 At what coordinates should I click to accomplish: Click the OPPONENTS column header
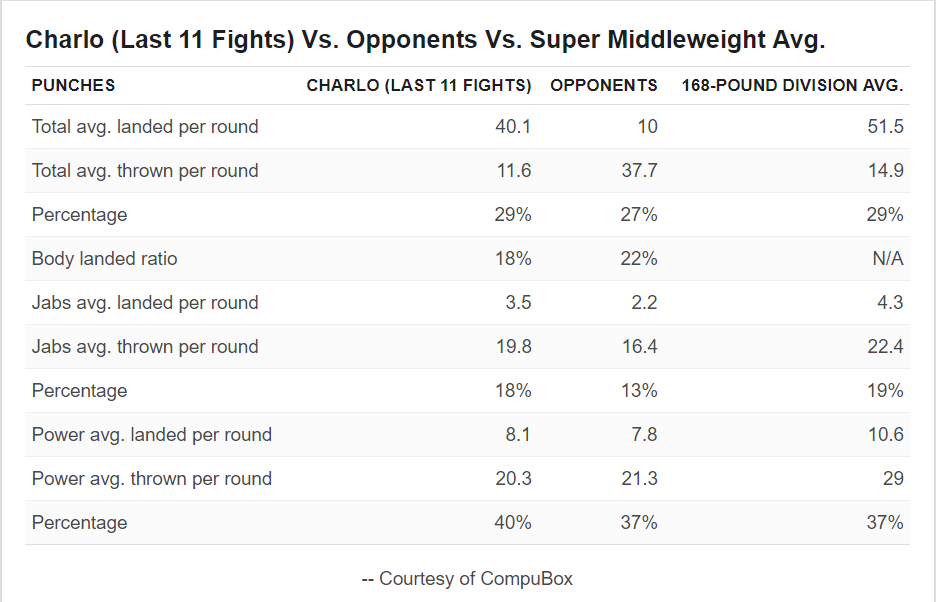[x=604, y=85]
